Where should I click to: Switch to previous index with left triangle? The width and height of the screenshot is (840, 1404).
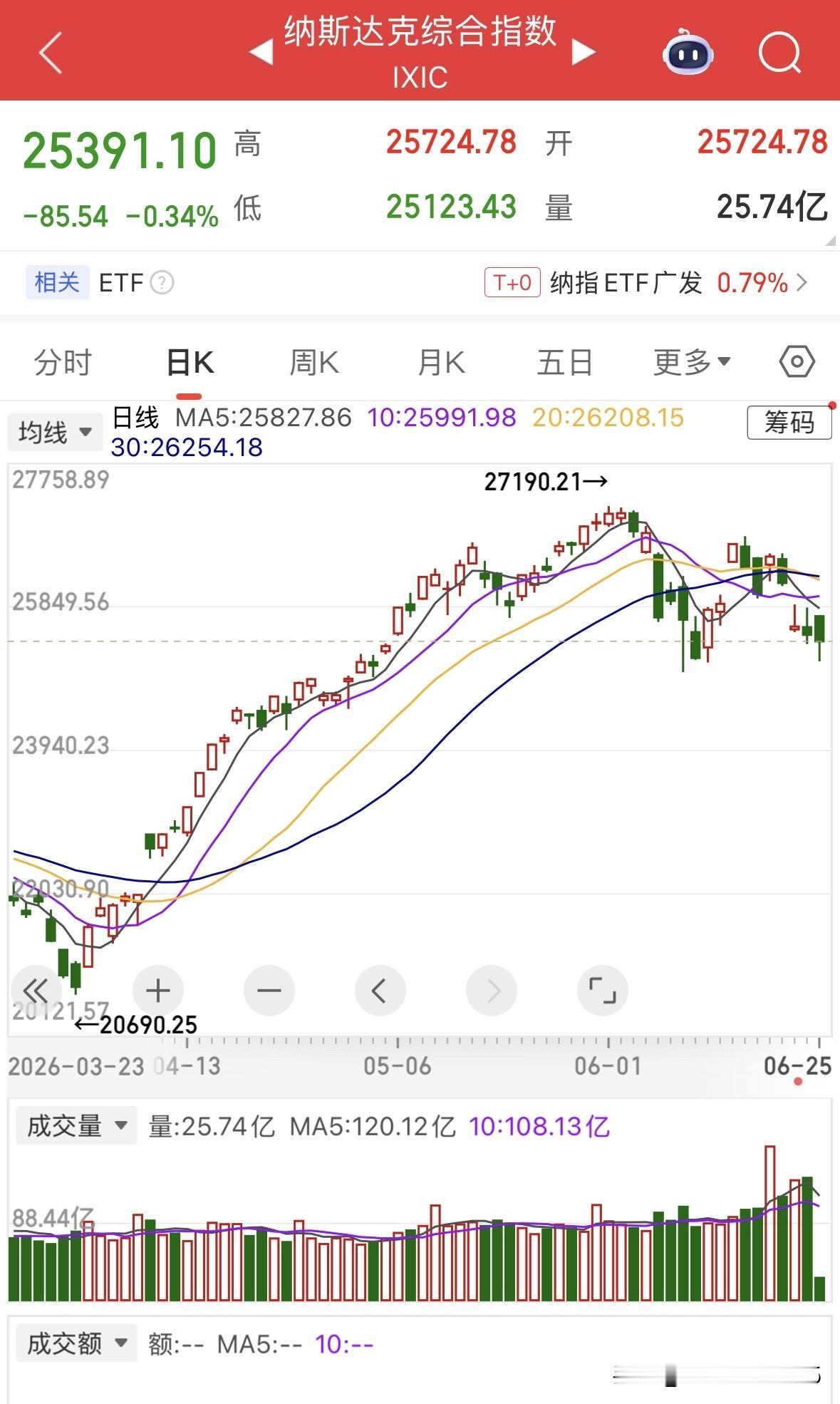[261, 52]
